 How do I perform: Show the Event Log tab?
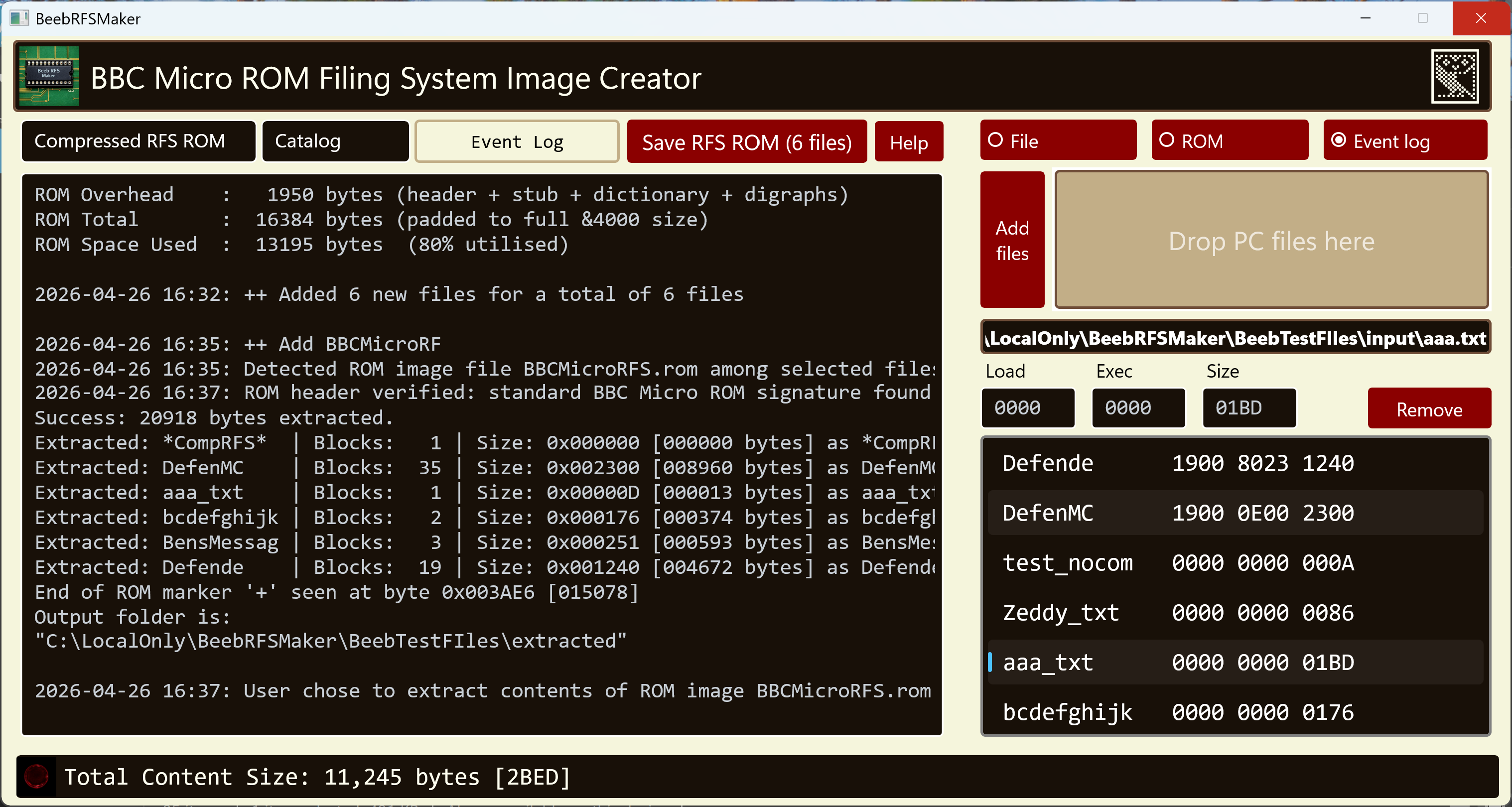[x=517, y=141]
